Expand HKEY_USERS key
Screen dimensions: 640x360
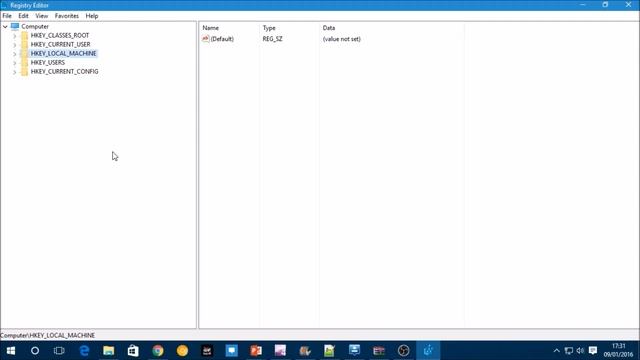tap(15, 63)
